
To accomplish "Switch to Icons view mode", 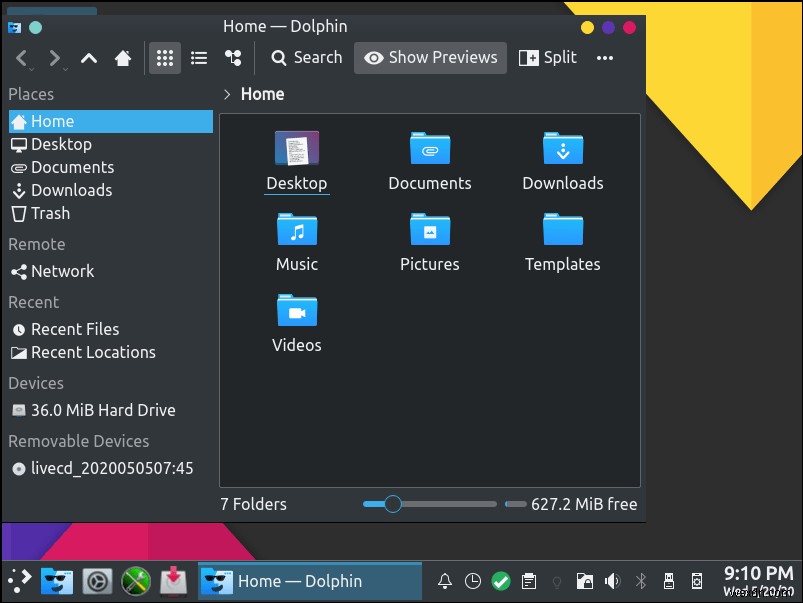I will (164, 57).
